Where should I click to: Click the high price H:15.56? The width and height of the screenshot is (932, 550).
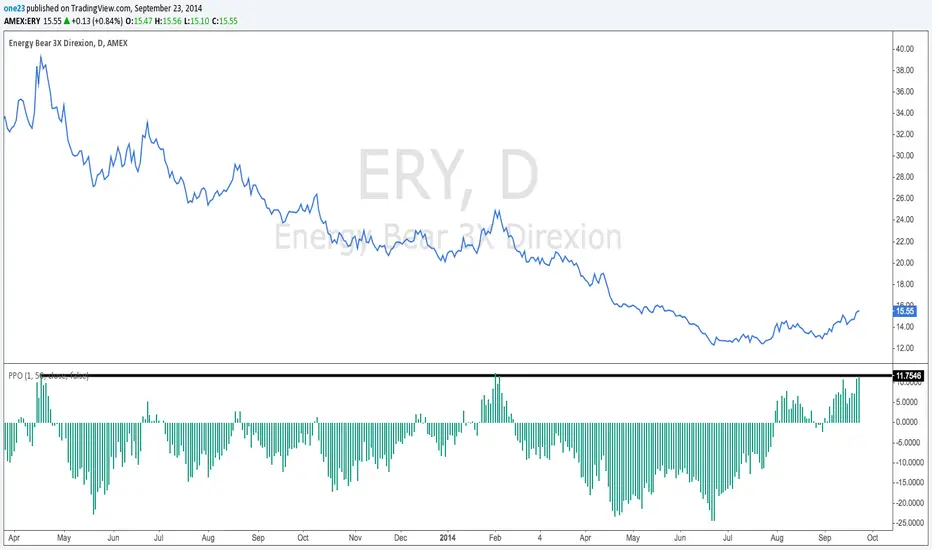[168, 21]
